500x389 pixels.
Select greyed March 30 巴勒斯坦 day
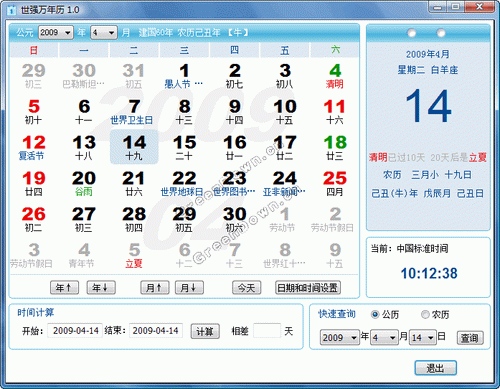84,76
